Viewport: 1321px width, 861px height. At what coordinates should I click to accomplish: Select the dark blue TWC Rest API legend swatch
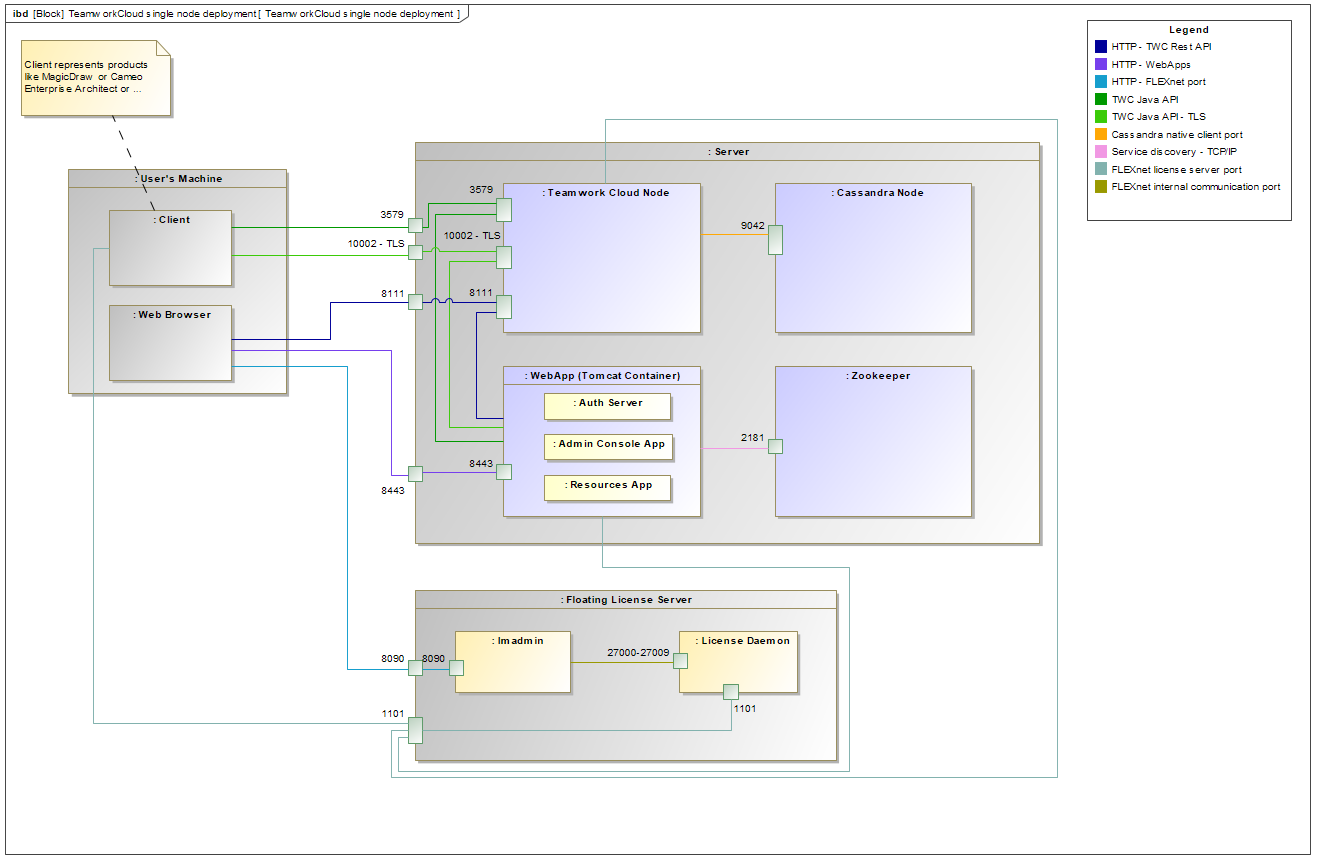(x=1101, y=47)
